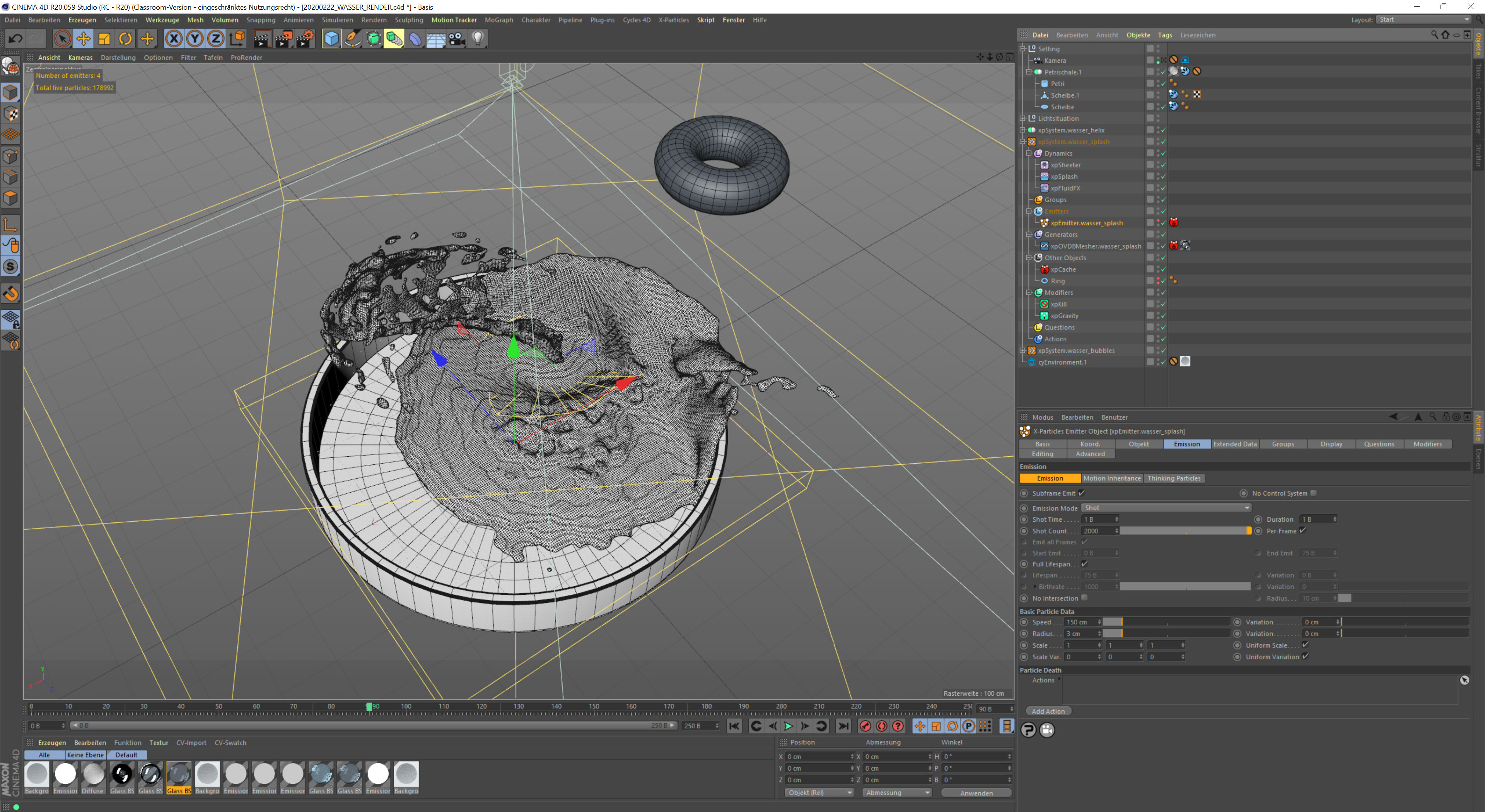Image resolution: width=1485 pixels, height=812 pixels.
Task: Open the Camera object icon
Action: 457,39
